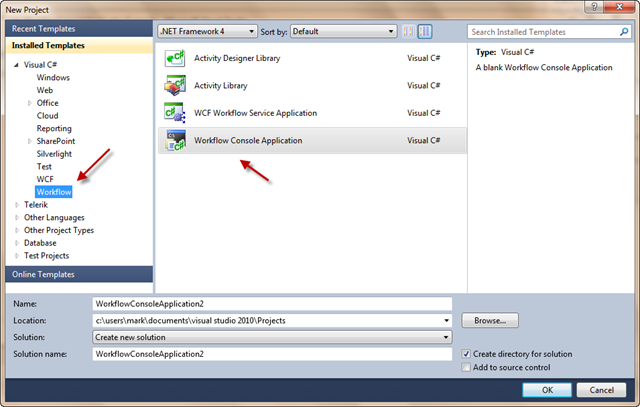Image resolution: width=640 pixels, height=407 pixels.
Task: Expand the SharePoint tree node
Action: click(29, 141)
